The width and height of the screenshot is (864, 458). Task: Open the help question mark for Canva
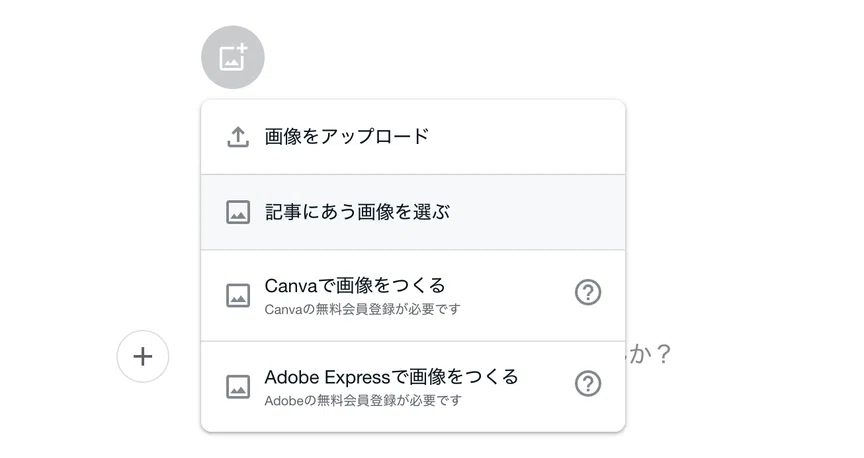click(588, 292)
